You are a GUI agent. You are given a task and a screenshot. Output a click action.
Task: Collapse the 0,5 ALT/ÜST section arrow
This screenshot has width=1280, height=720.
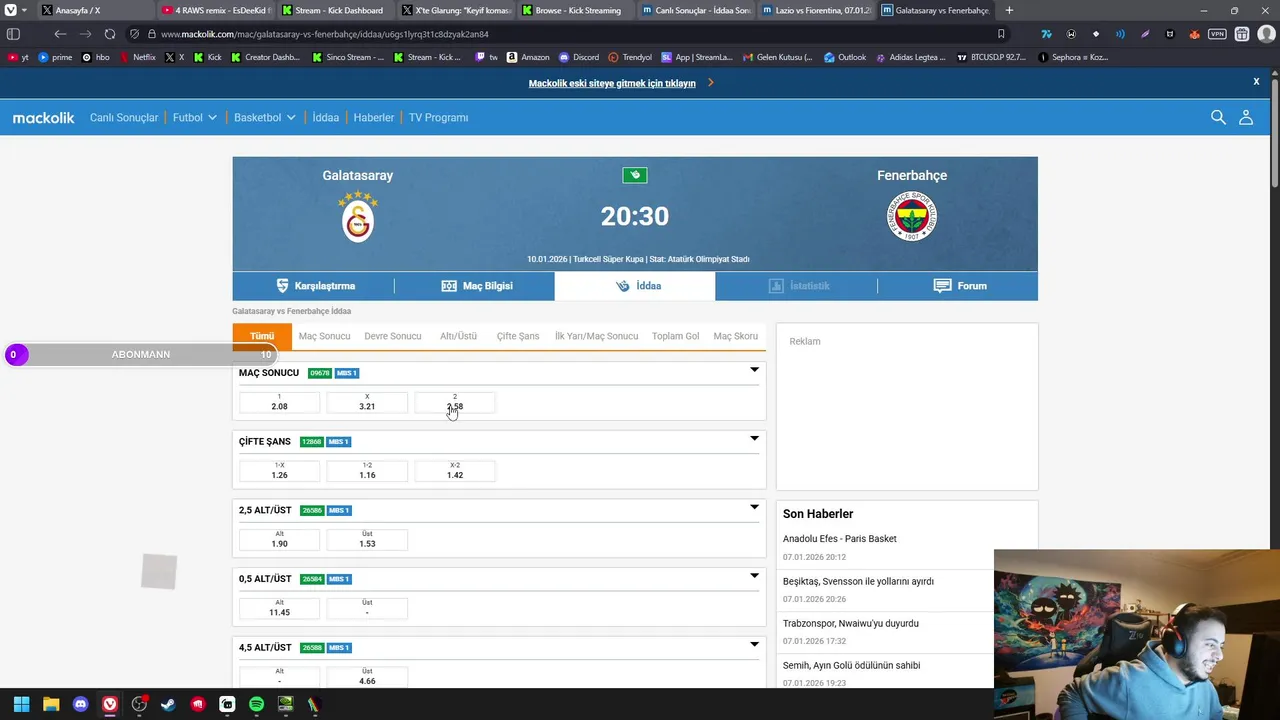coord(754,576)
